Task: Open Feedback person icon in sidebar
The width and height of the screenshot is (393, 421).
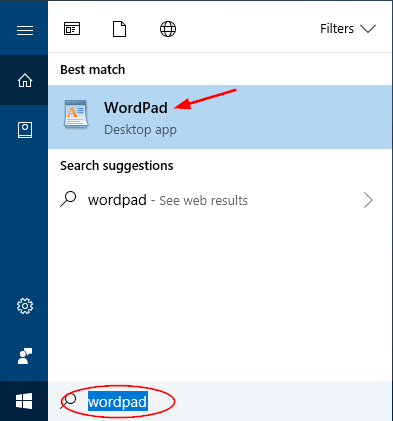Action: pyautogui.click(x=25, y=356)
